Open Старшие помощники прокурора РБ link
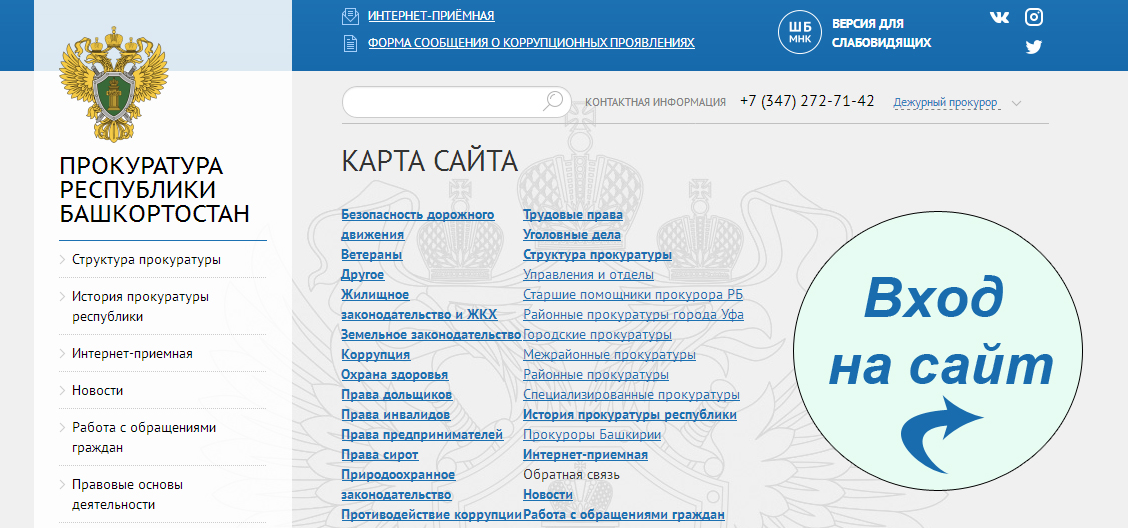This screenshot has height=528, width=1128. point(633,295)
